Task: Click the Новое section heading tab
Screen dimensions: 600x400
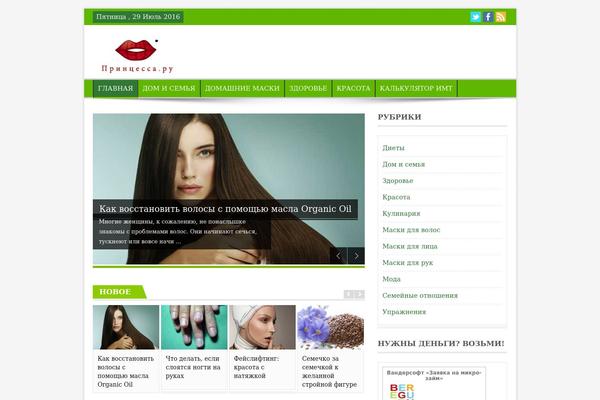Action: [119, 292]
